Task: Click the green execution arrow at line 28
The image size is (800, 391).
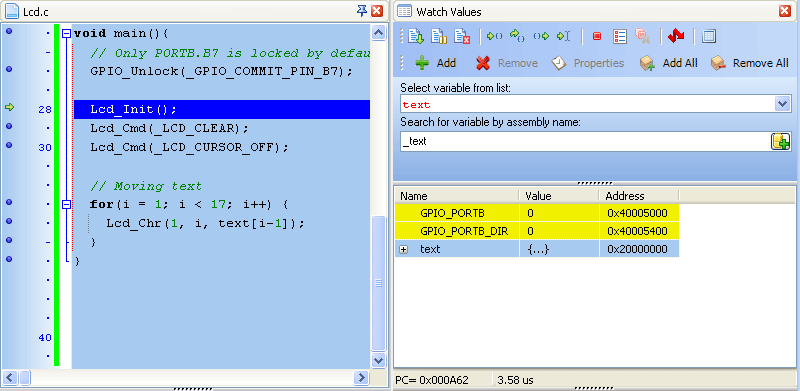Action: click(x=9, y=107)
